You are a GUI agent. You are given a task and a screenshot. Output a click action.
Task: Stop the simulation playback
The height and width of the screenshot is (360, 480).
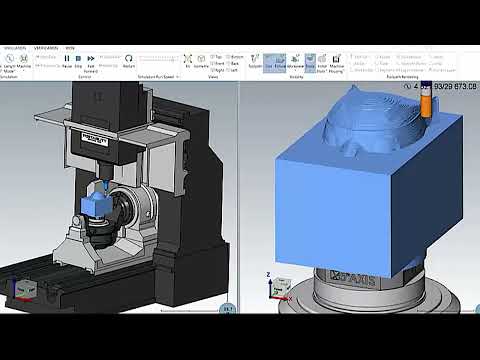(78, 61)
